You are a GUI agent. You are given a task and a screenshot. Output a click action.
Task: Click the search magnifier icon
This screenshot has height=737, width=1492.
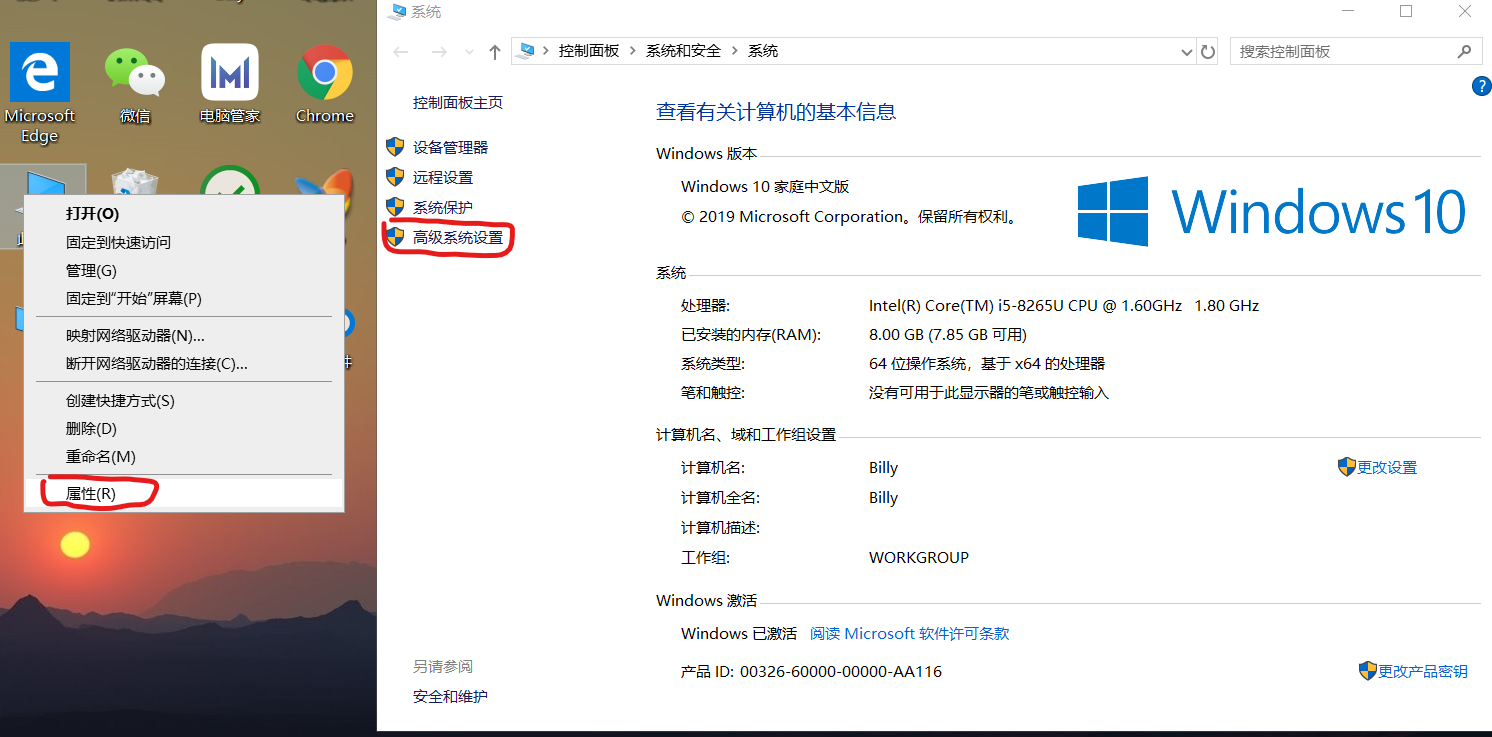click(x=1465, y=51)
